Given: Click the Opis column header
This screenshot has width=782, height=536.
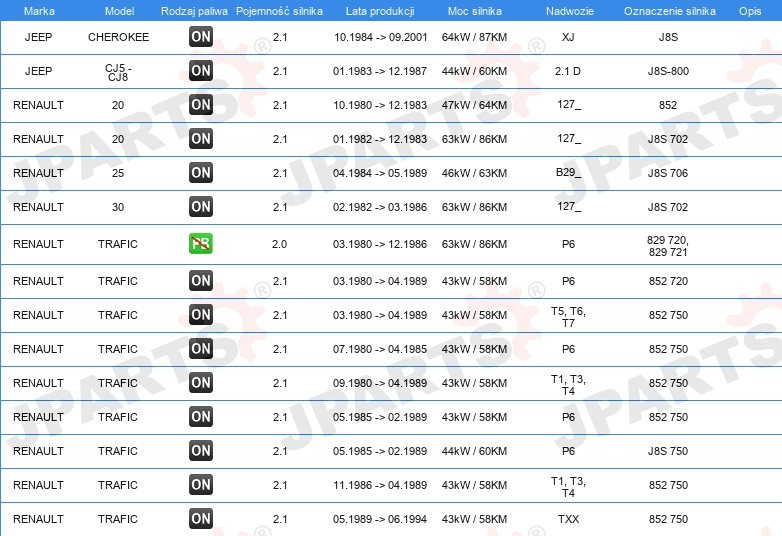Looking at the screenshot, I should click(x=750, y=11).
